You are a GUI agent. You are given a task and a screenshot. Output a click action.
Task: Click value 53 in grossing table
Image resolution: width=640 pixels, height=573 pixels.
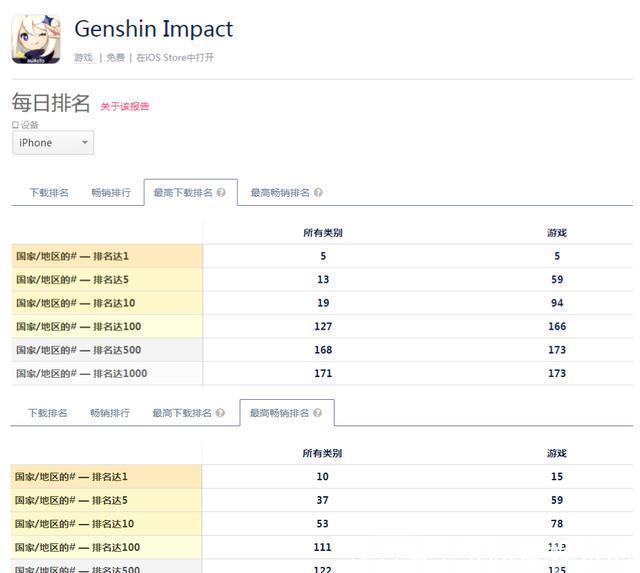pos(322,524)
